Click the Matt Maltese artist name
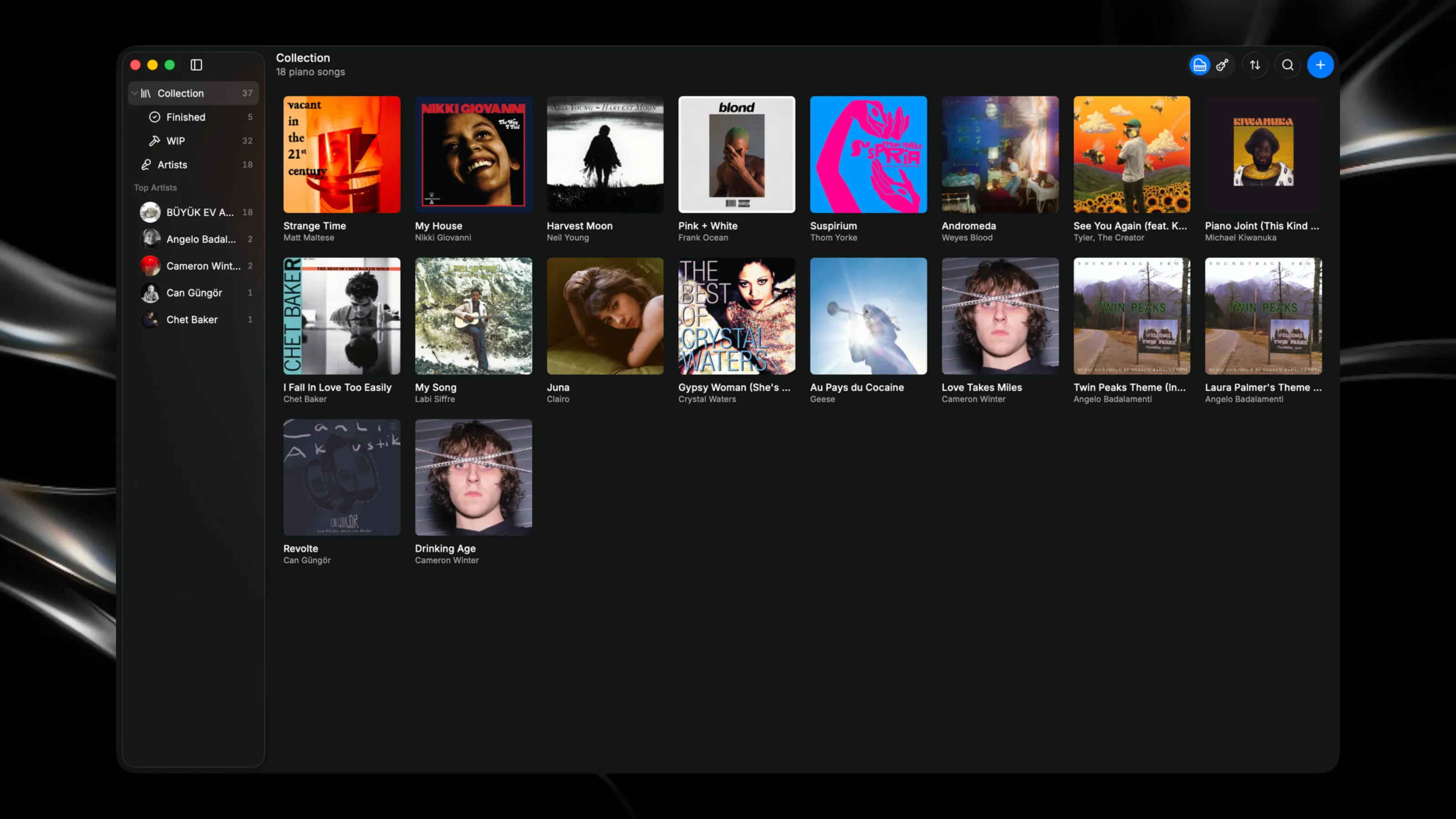The height and width of the screenshot is (819, 1456). point(308,238)
